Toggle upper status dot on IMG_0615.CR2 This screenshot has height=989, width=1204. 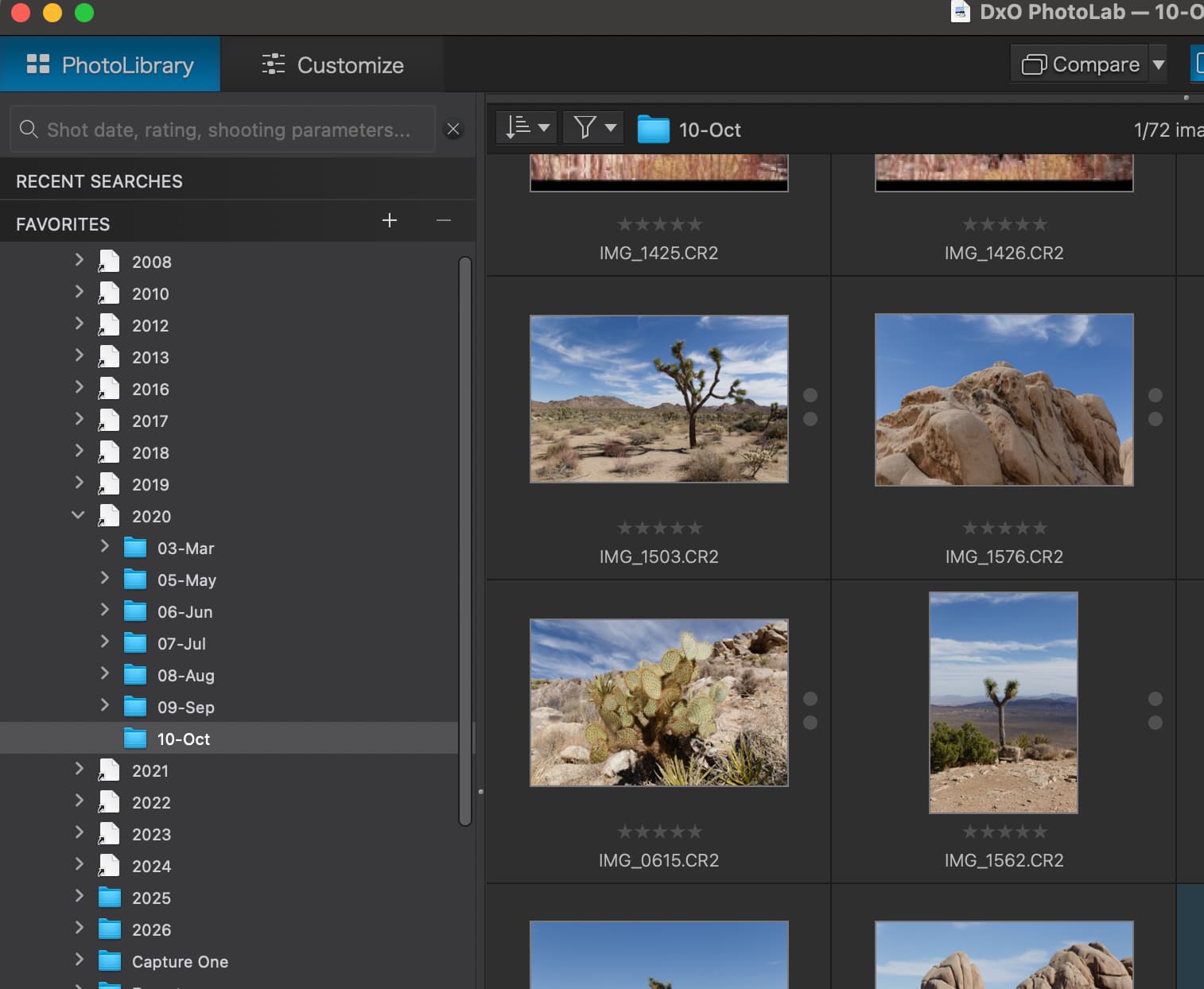pos(810,699)
